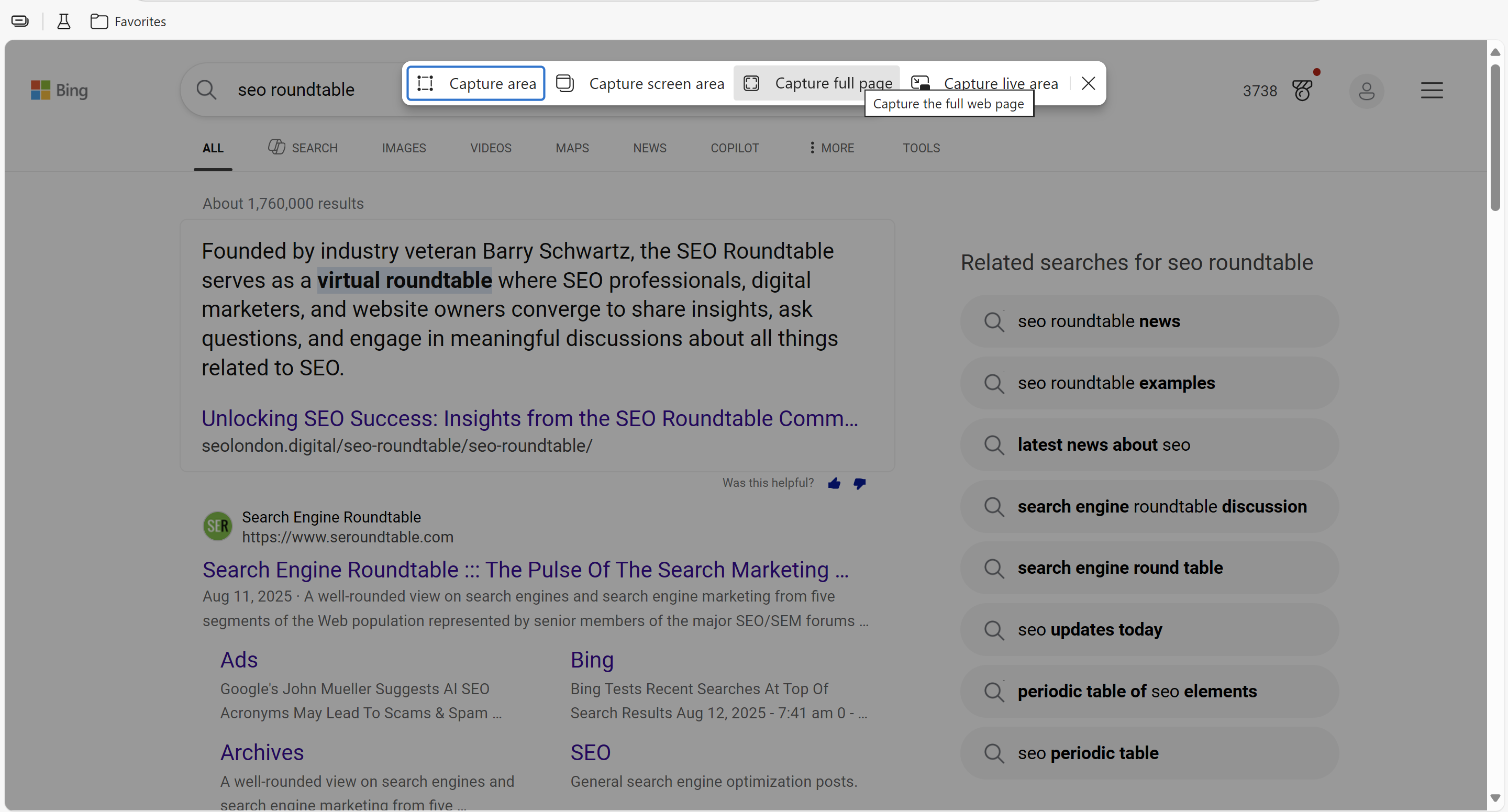The width and height of the screenshot is (1508, 812).
Task: Select Capture screen area option
Action: tap(640, 84)
